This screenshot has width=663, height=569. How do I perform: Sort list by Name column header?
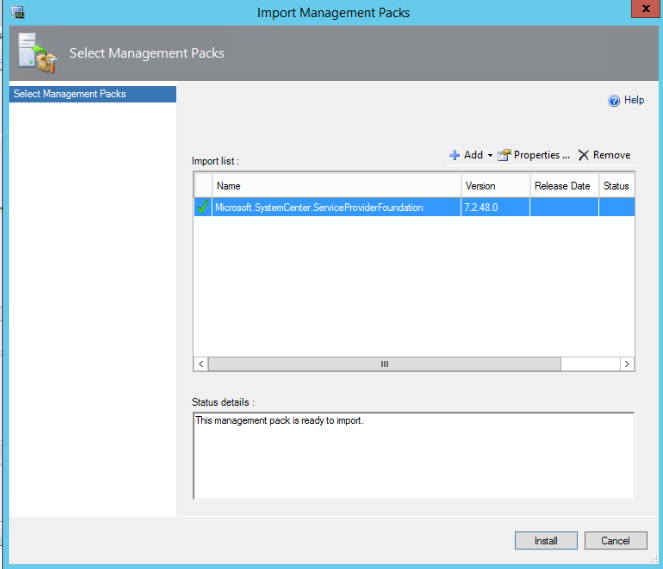point(336,186)
